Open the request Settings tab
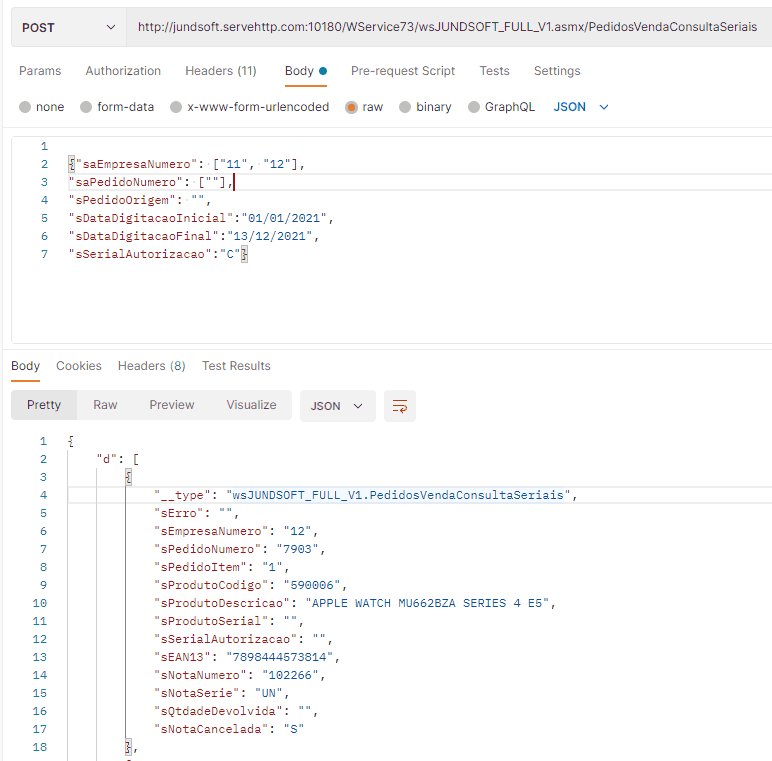Image resolution: width=772 pixels, height=761 pixels. pyautogui.click(x=557, y=71)
